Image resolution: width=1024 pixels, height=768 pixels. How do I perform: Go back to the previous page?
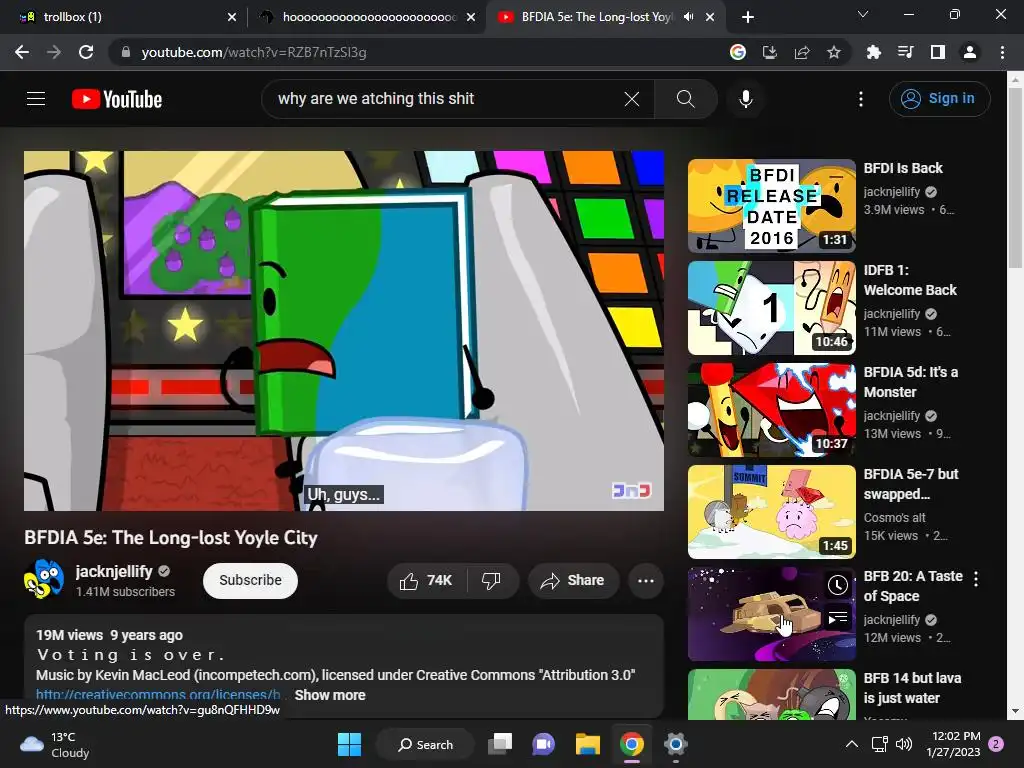coord(22,52)
